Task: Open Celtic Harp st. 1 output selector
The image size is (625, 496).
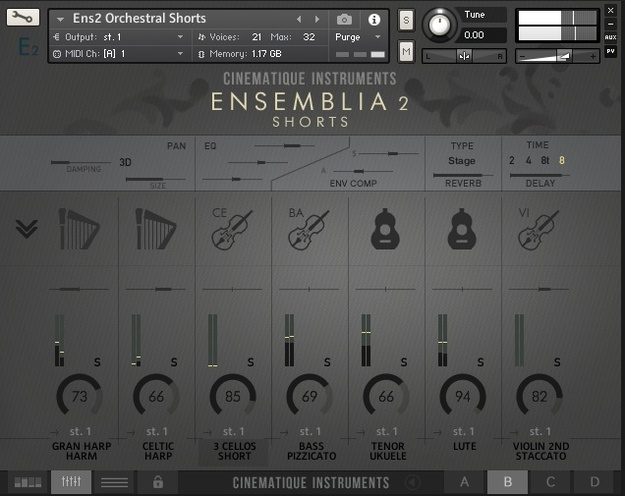Action: pyautogui.click(x=157, y=431)
